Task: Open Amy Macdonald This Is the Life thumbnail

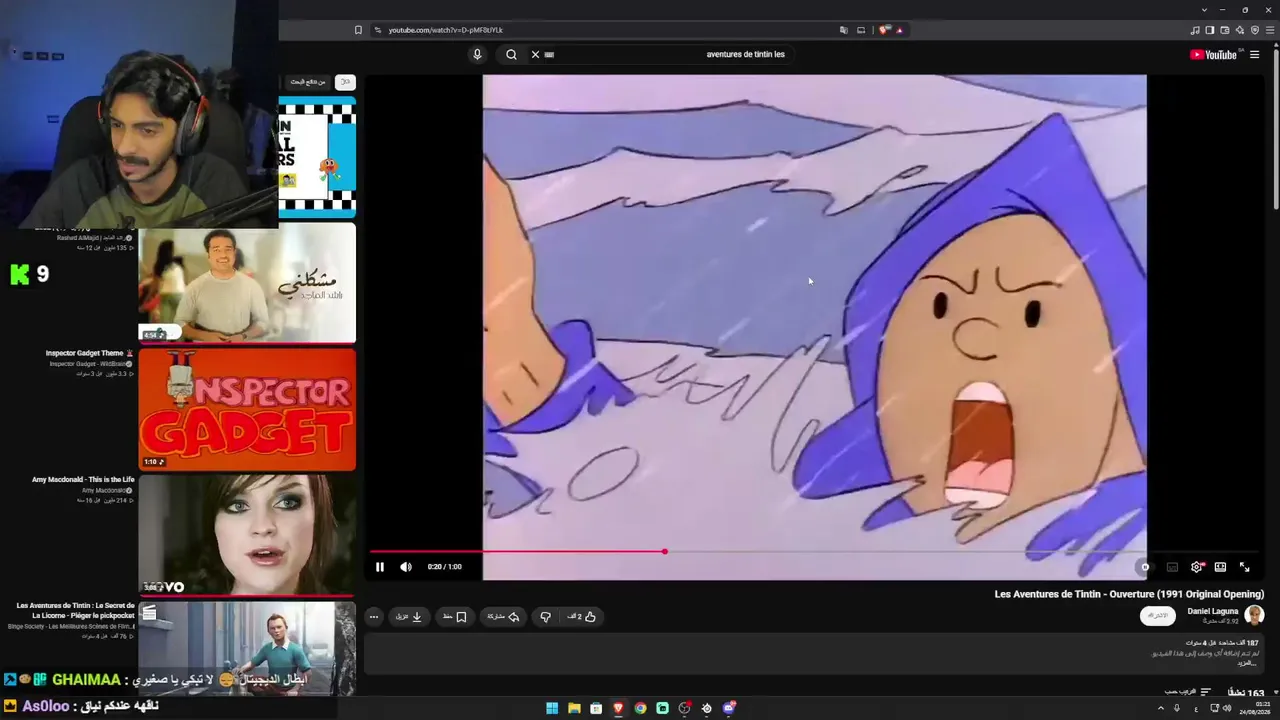Action: click(x=247, y=535)
